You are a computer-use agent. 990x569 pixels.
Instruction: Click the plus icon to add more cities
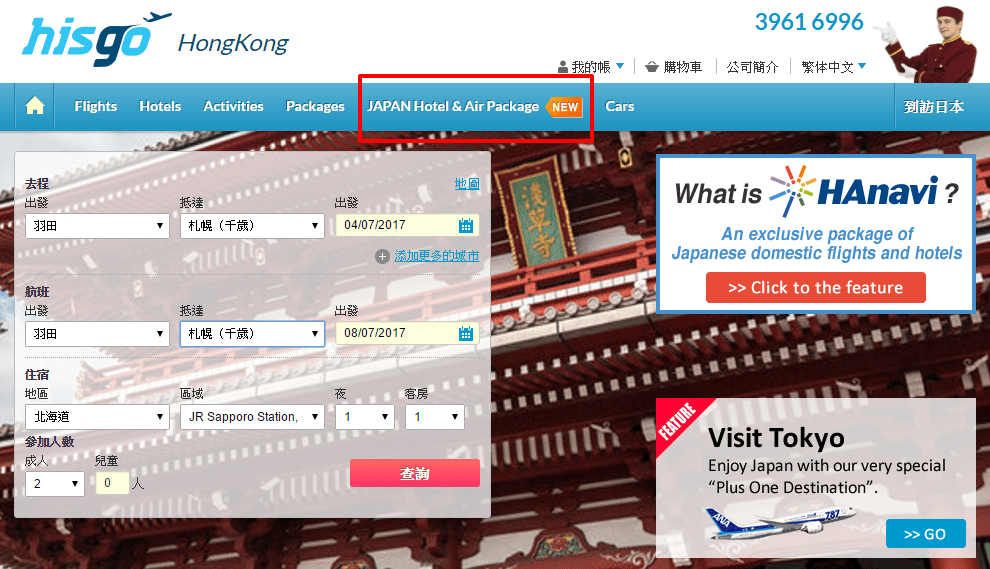(x=381, y=256)
